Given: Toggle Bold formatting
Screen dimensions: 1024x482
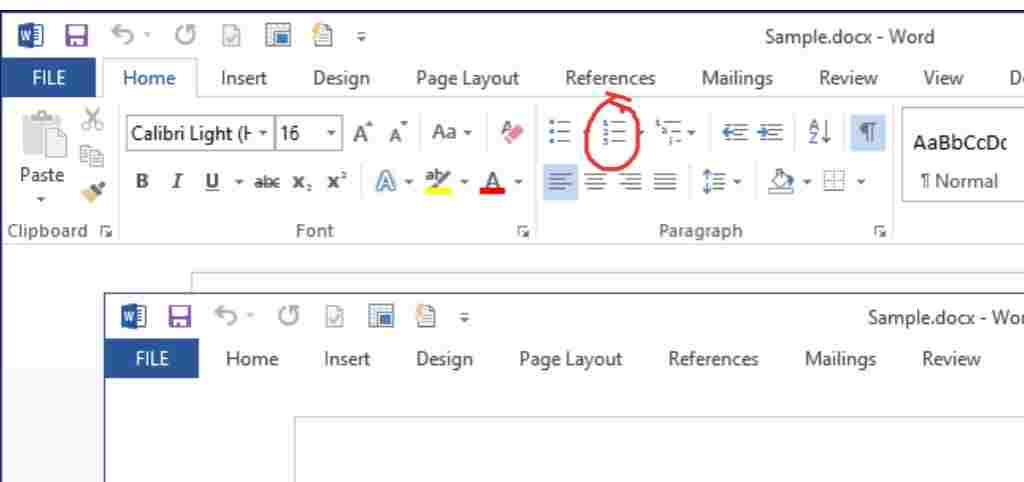Looking at the screenshot, I should (142, 182).
